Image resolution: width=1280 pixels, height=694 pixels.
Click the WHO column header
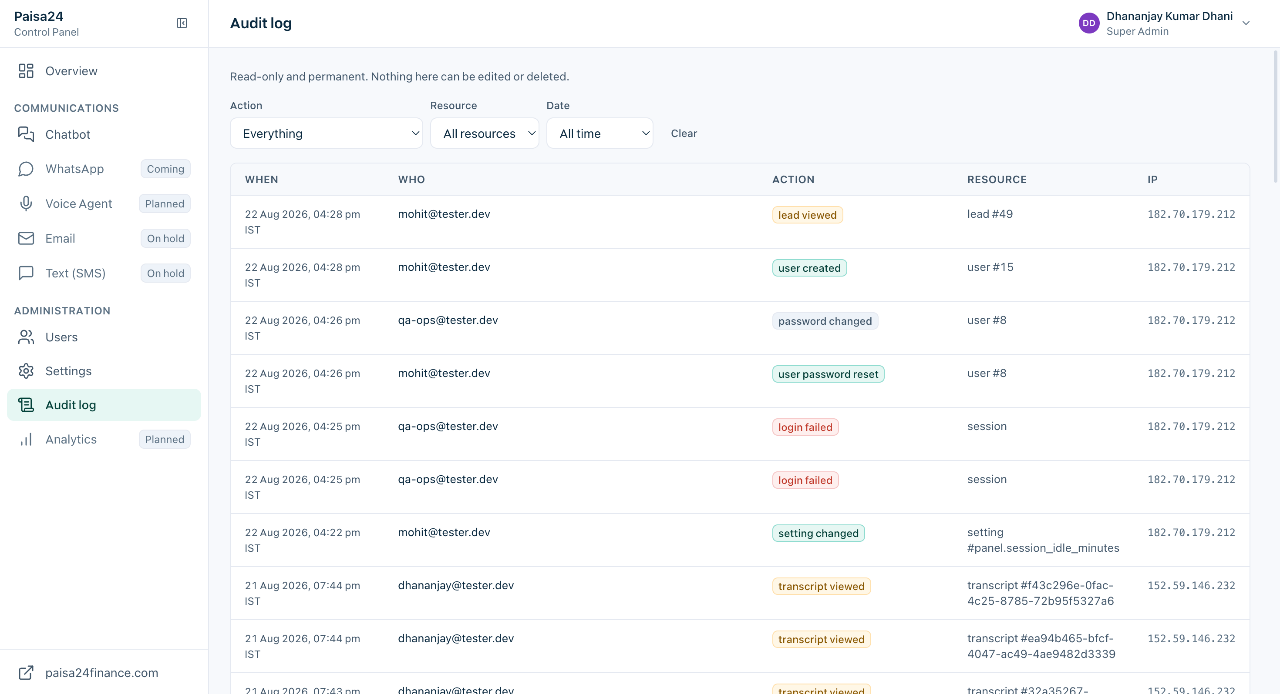(x=412, y=180)
